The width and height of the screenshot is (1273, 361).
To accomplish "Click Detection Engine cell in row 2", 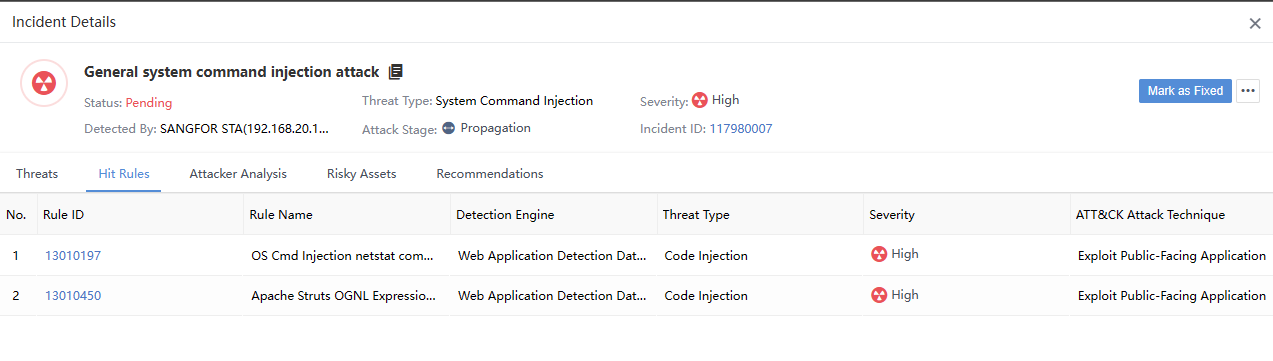I will 552,296.
